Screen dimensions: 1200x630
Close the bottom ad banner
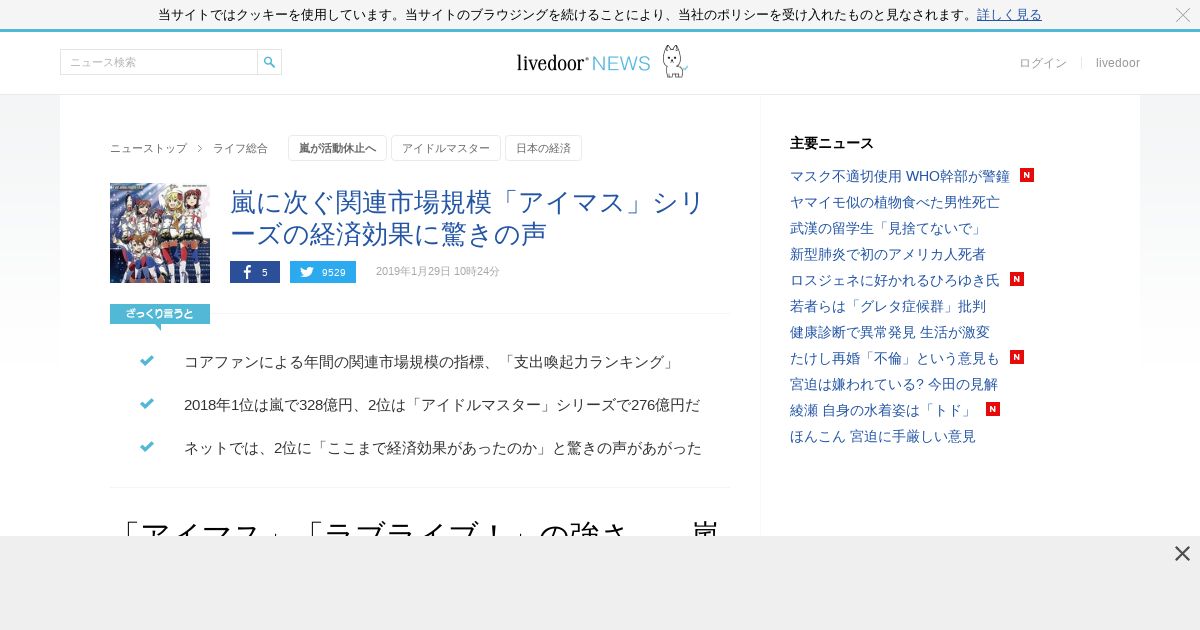pyautogui.click(x=1182, y=554)
